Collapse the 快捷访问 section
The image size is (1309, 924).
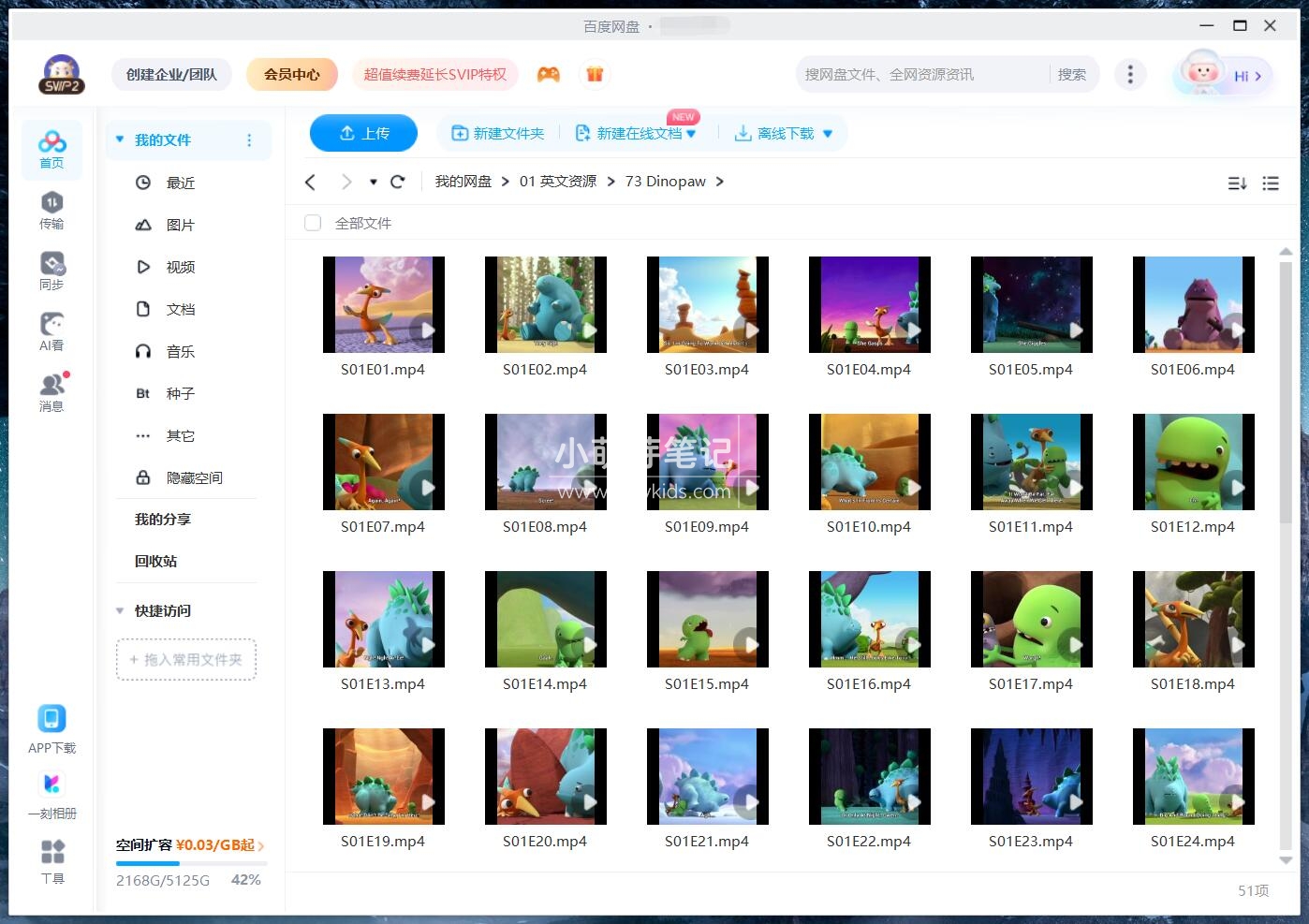point(119,610)
